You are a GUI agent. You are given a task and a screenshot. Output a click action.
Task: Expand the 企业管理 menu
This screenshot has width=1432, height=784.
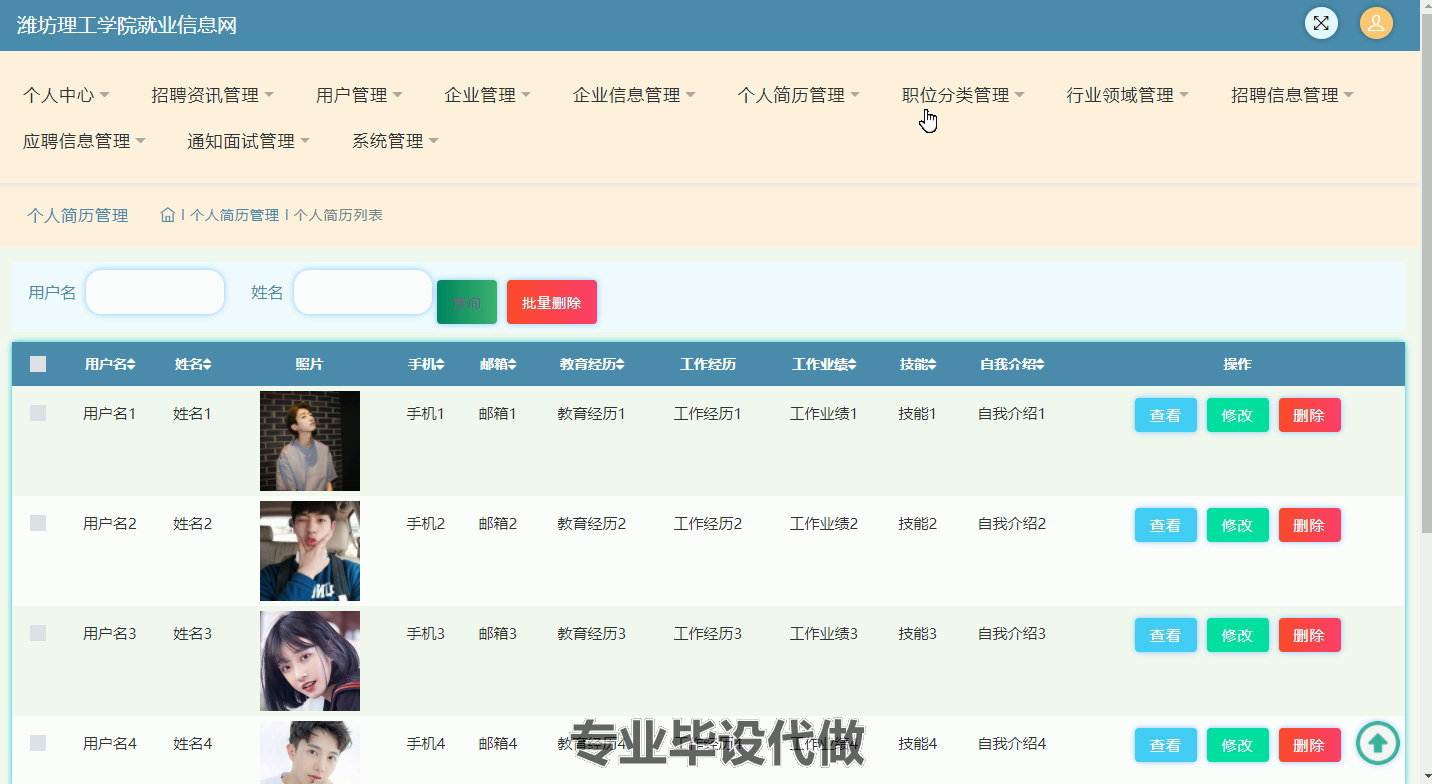[487, 95]
